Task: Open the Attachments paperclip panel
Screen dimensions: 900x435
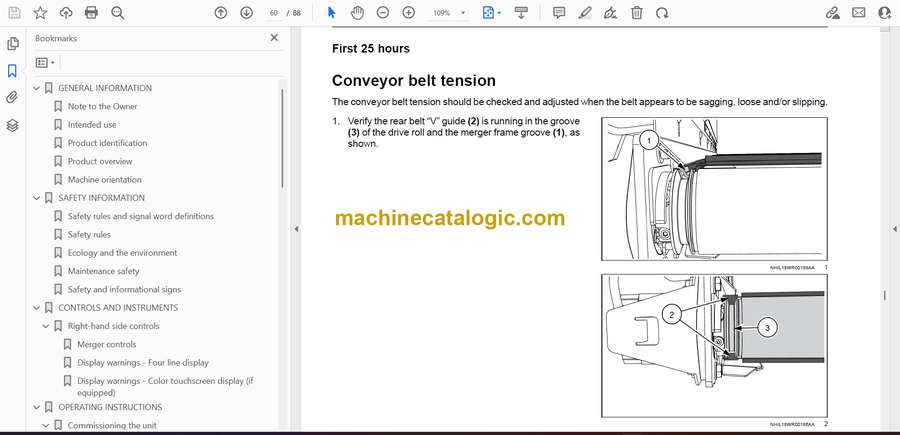Action: [x=12, y=98]
